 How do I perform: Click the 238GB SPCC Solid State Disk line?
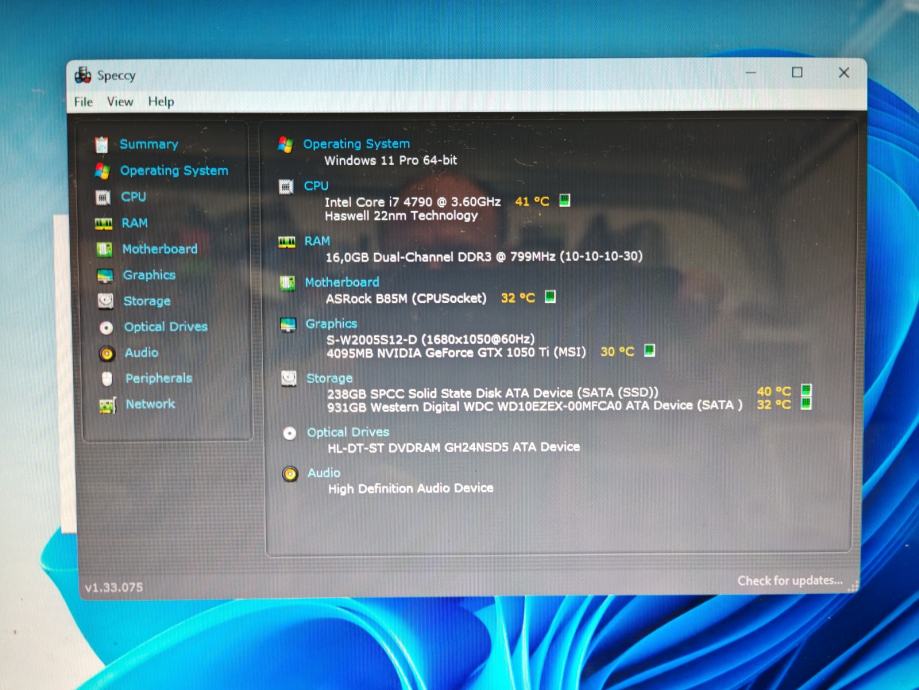(493, 393)
